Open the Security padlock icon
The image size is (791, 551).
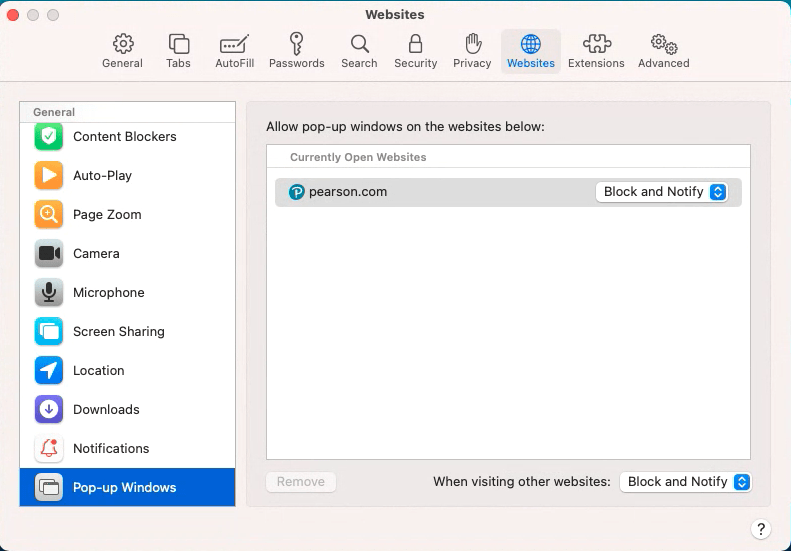[x=416, y=44]
